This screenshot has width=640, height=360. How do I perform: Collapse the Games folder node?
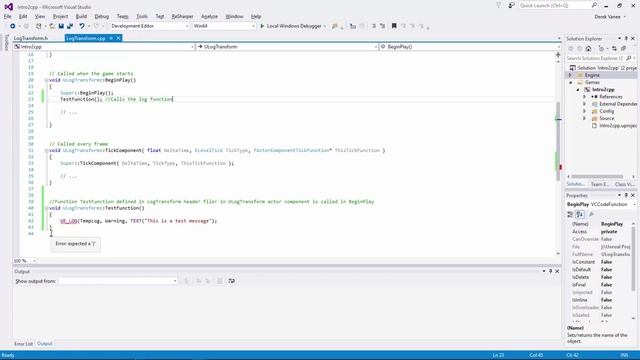coord(571,82)
